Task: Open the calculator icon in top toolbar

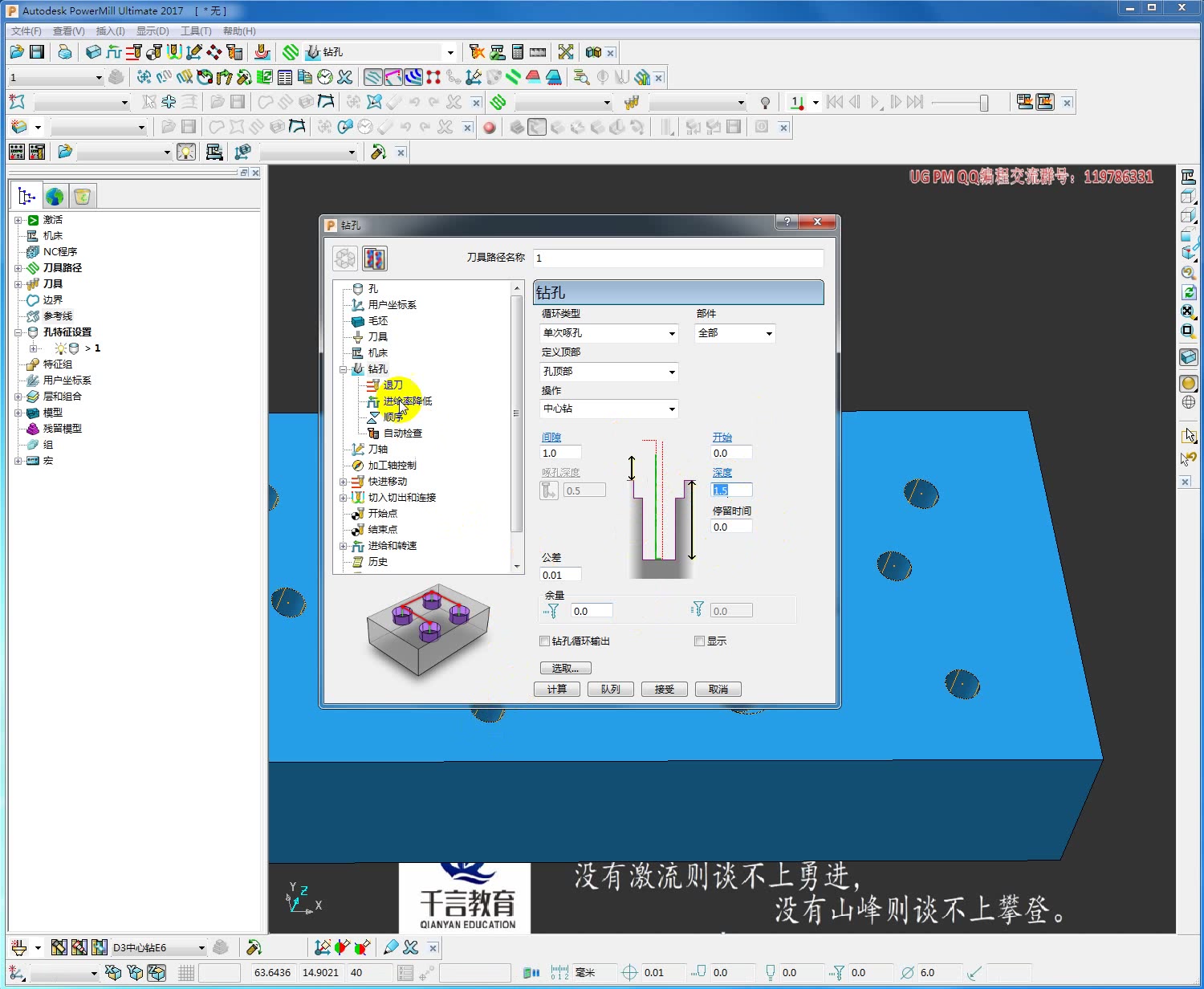Action: (518, 52)
